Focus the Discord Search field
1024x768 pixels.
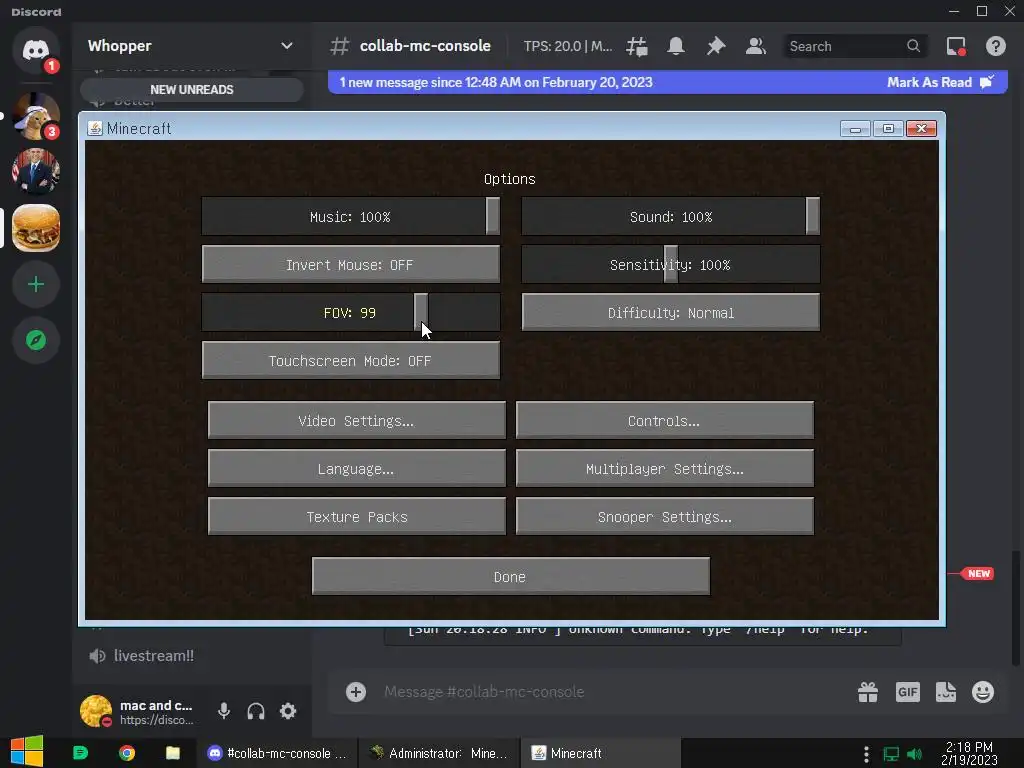(x=856, y=46)
